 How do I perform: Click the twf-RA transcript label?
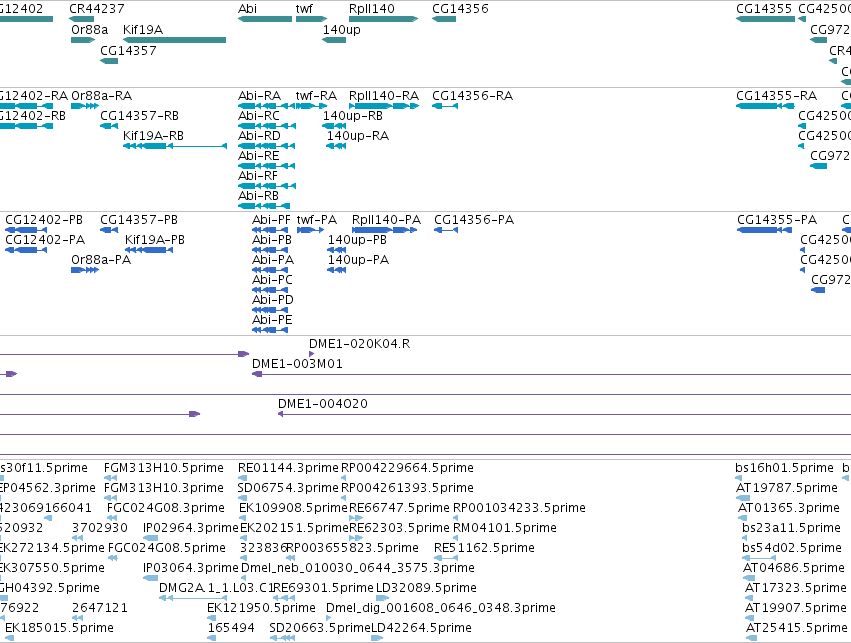point(316,96)
